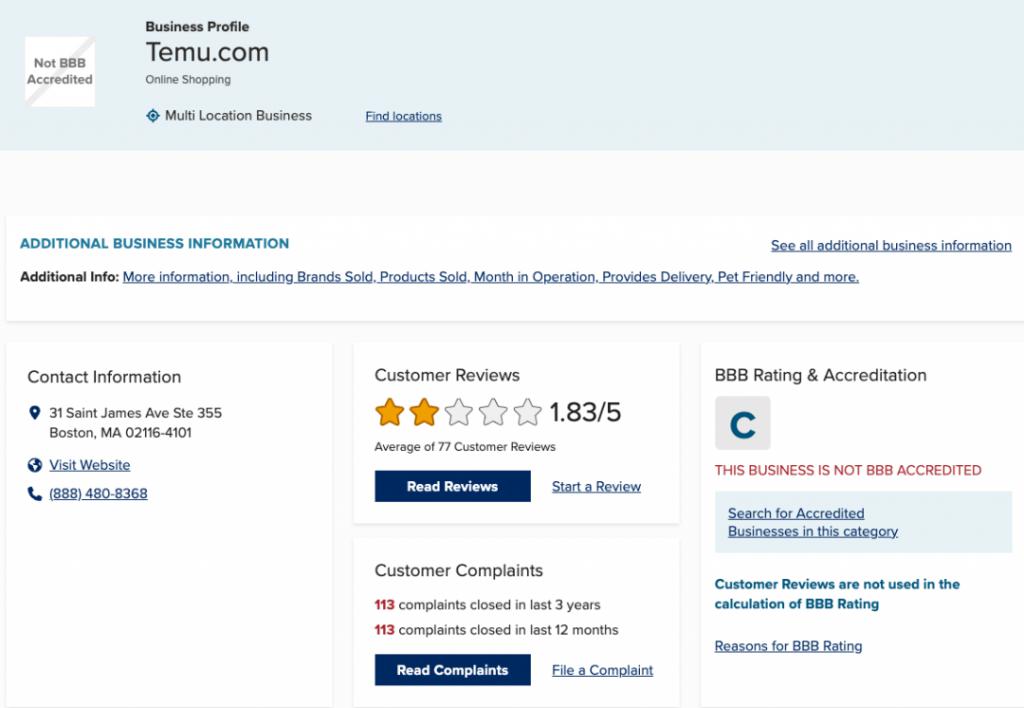Select the BBB Rating & Accreditation heading
The image size is (1024, 708).
[x=820, y=375]
